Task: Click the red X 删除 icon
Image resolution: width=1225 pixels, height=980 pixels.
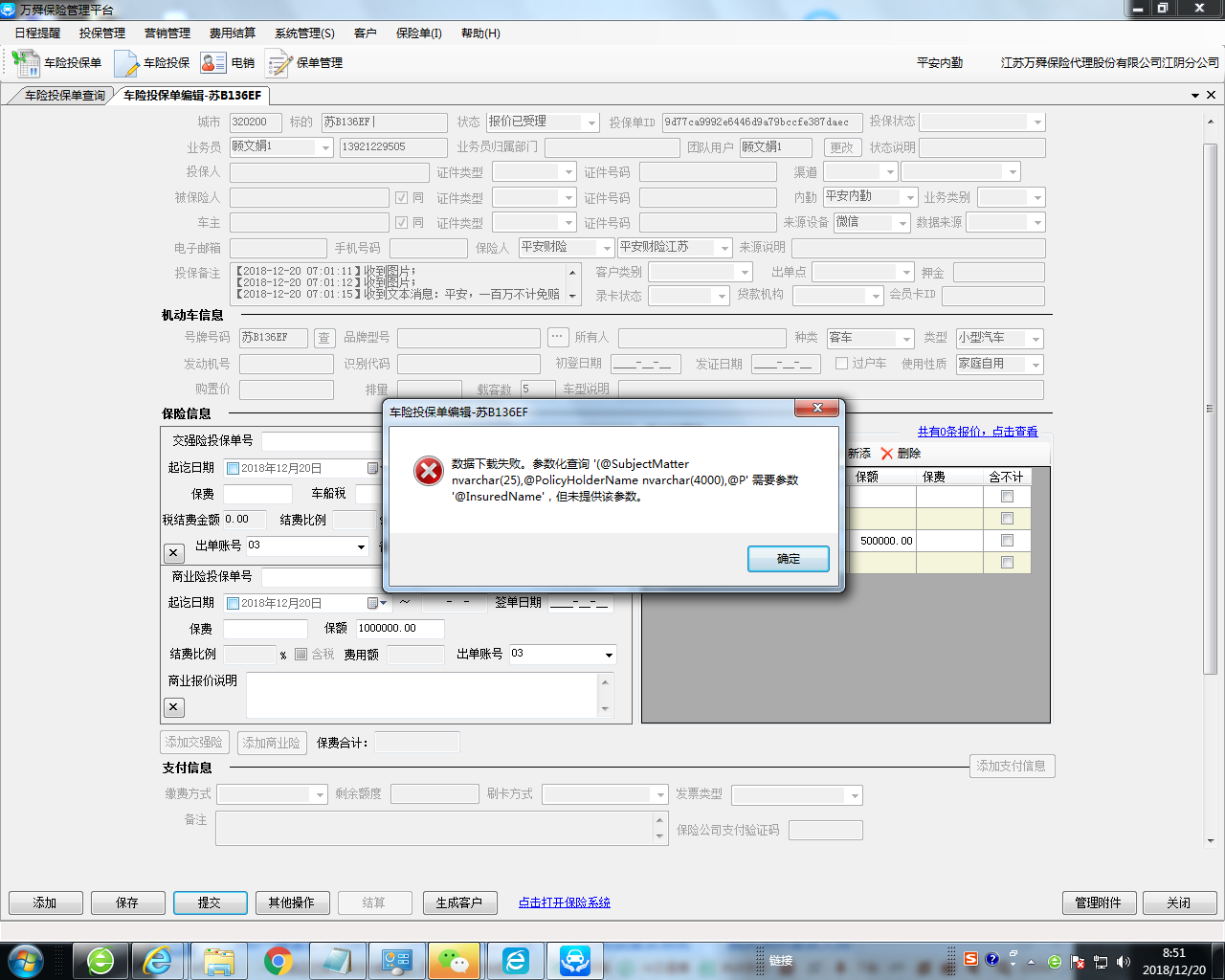Action: click(887, 454)
